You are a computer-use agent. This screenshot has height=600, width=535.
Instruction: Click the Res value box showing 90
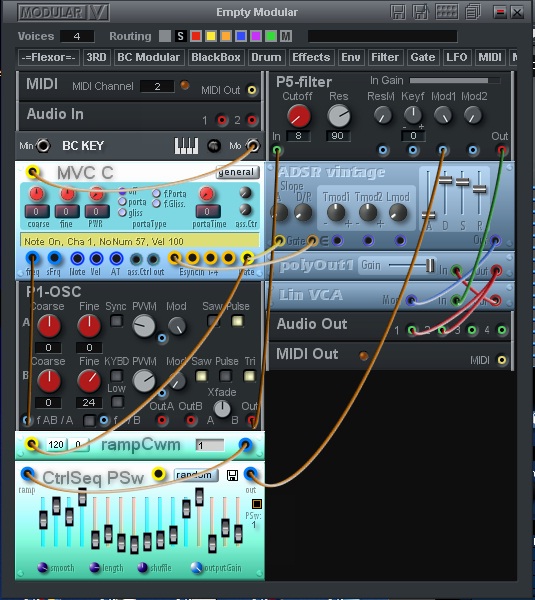pos(338,136)
